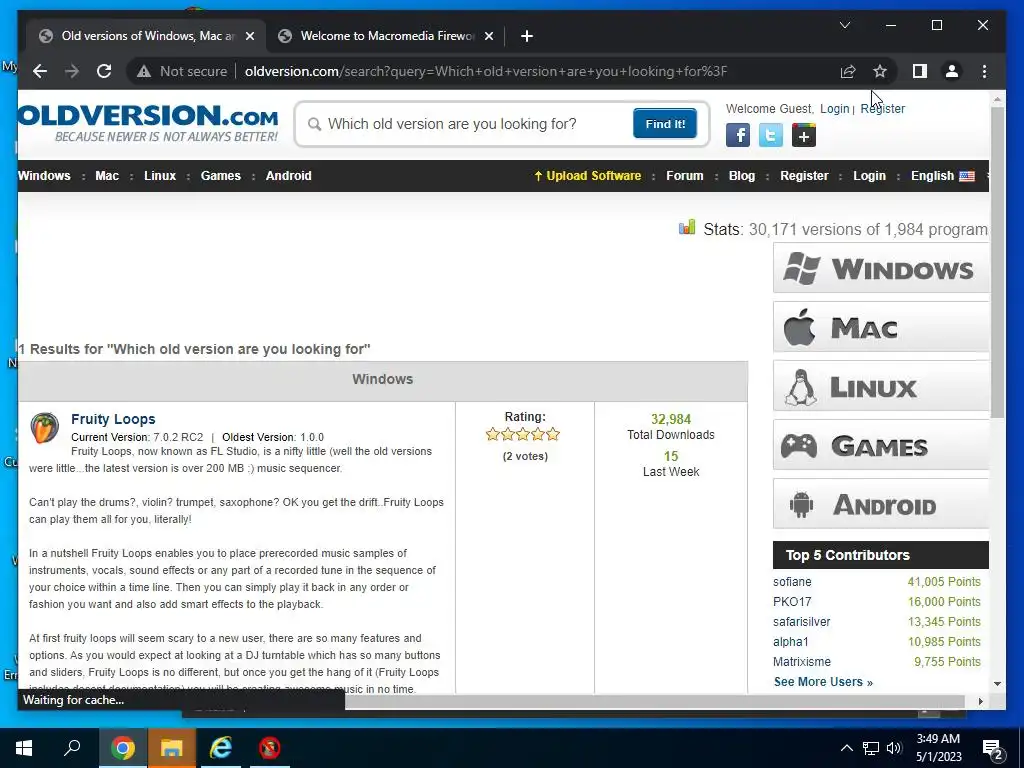Open Chrome side panel icon
Screen dimensions: 1024x768
click(920, 71)
